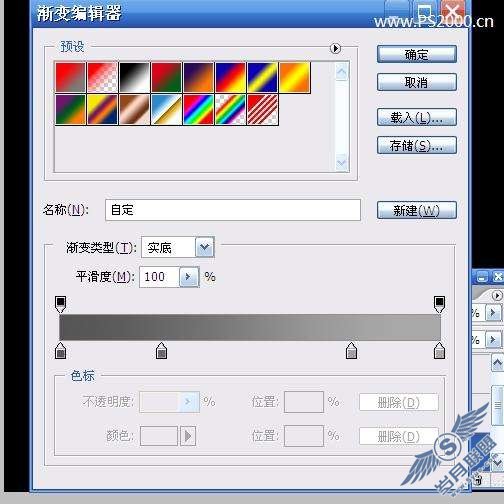Click the 平滑度 value field
504x504 pixels.
(x=159, y=277)
